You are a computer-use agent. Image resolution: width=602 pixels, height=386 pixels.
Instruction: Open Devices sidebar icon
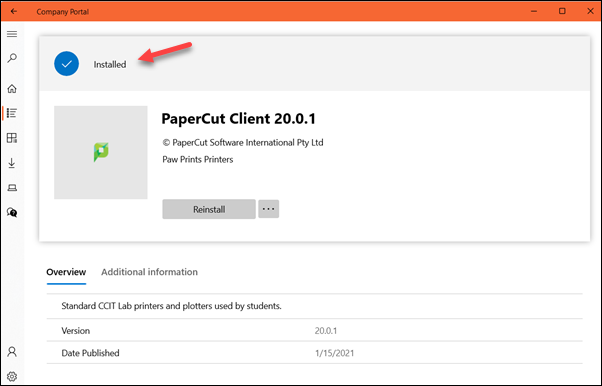coord(12,188)
